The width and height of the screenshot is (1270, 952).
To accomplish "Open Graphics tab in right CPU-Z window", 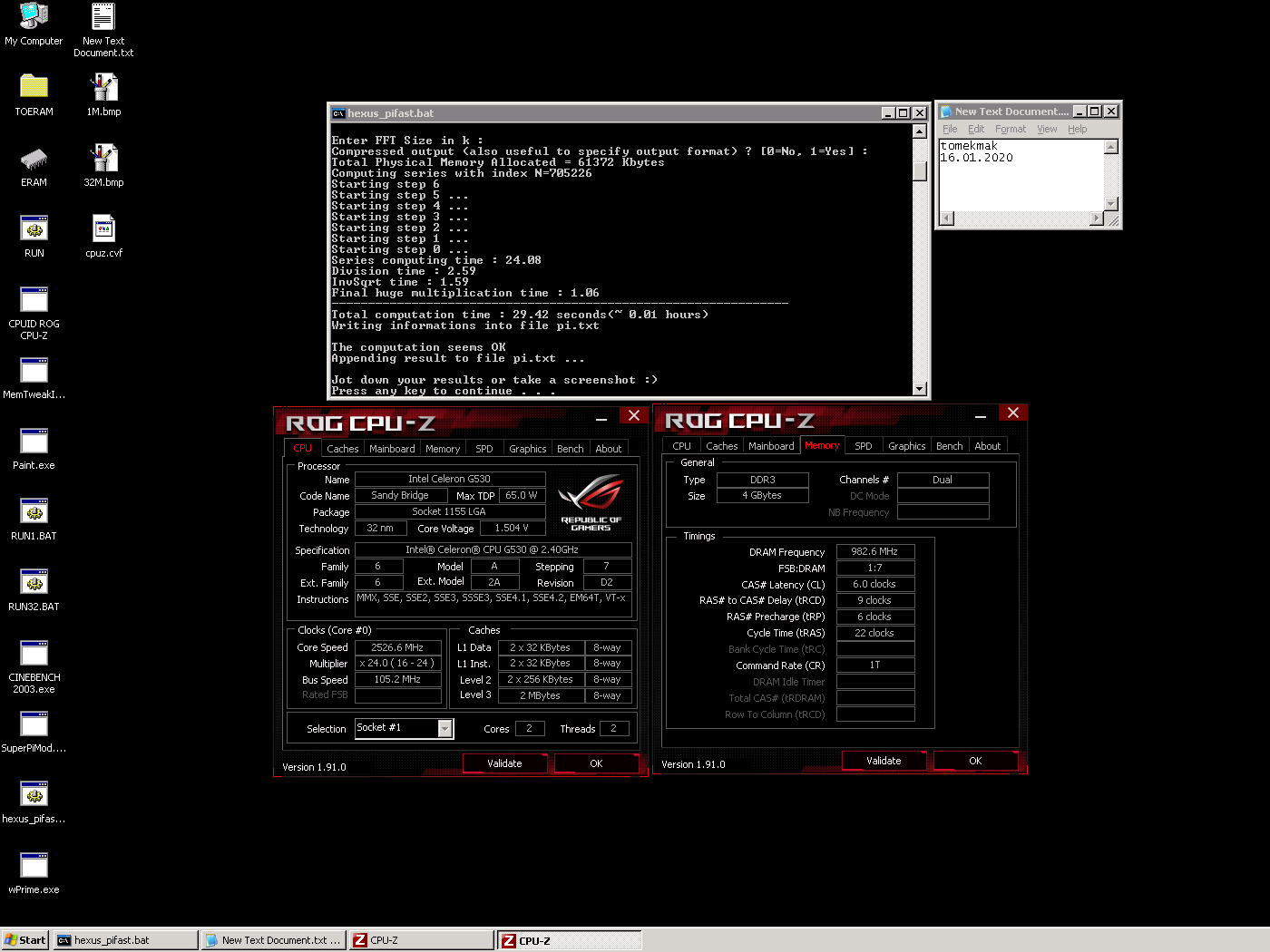I will (x=906, y=446).
